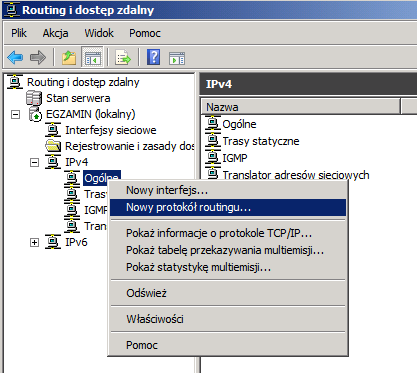Select the IPv4 tree label
The image size is (417, 373).
point(77,162)
